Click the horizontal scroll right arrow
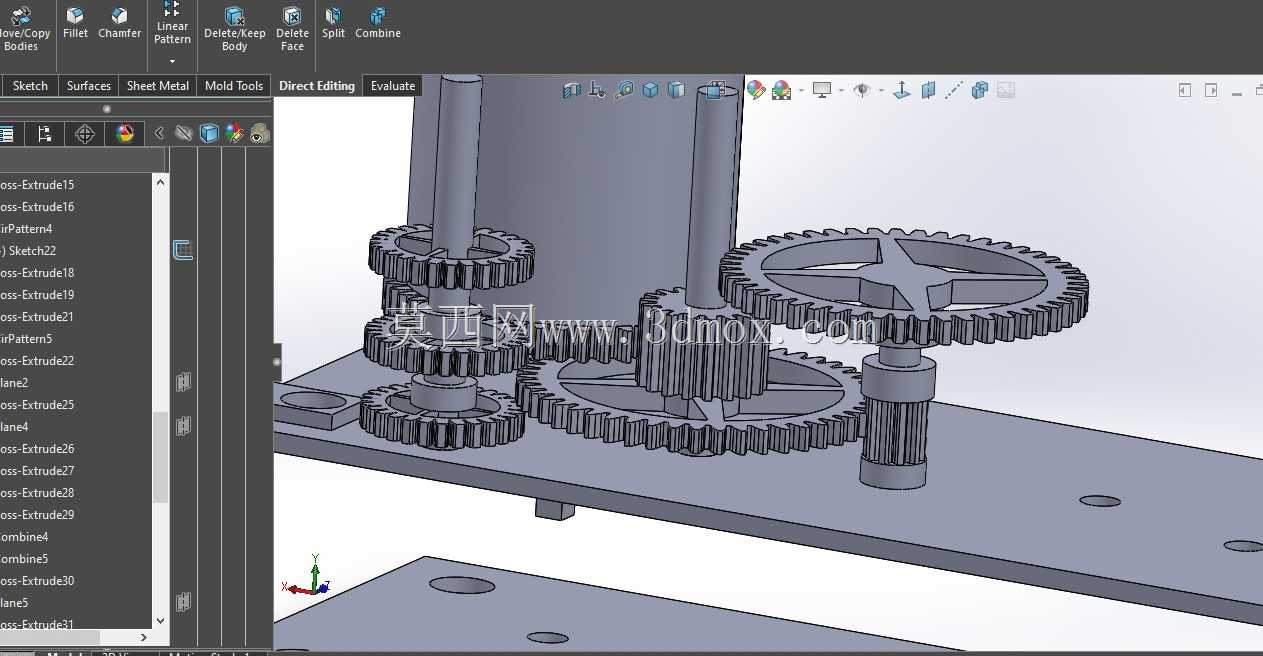1263x656 pixels. click(x=143, y=637)
